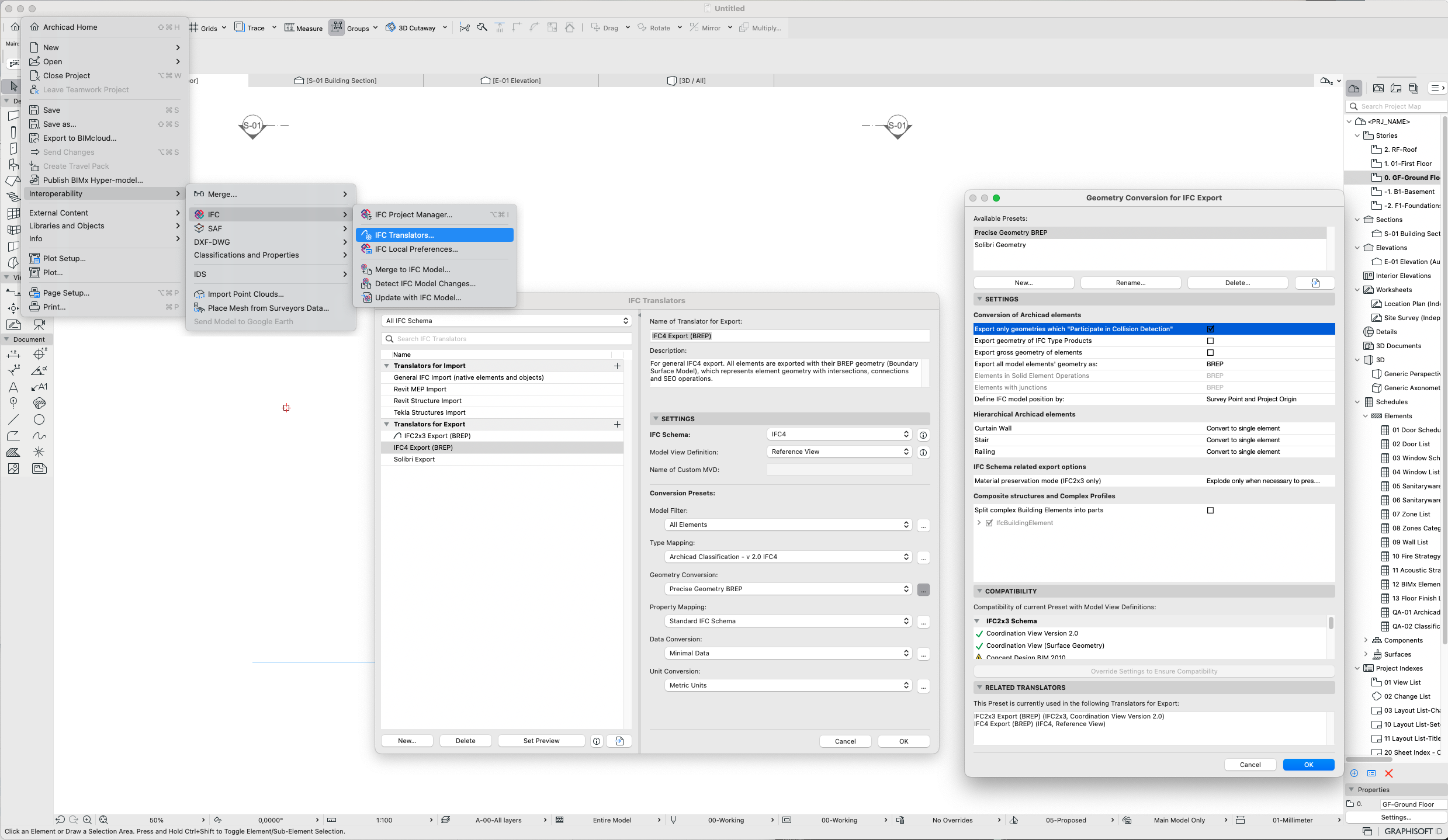
Task: Click Delete translator button
Action: [x=465, y=741]
